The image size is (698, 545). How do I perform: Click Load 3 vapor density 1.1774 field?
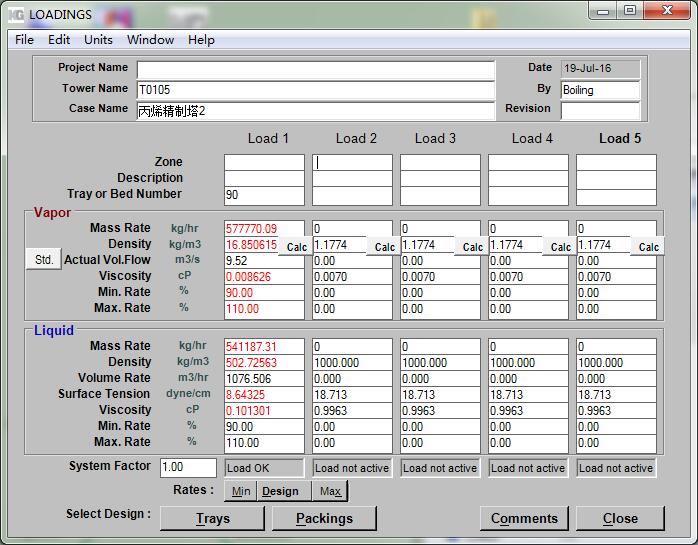click(x=428, y=245)
